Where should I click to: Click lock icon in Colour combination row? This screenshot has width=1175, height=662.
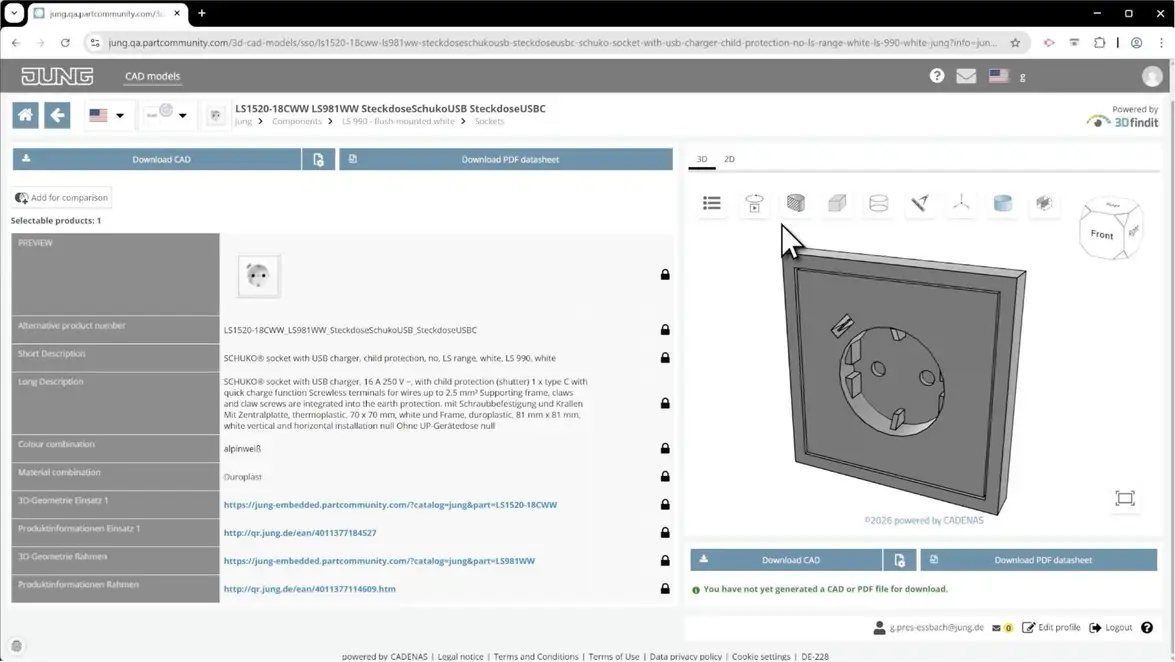point(665,448)
